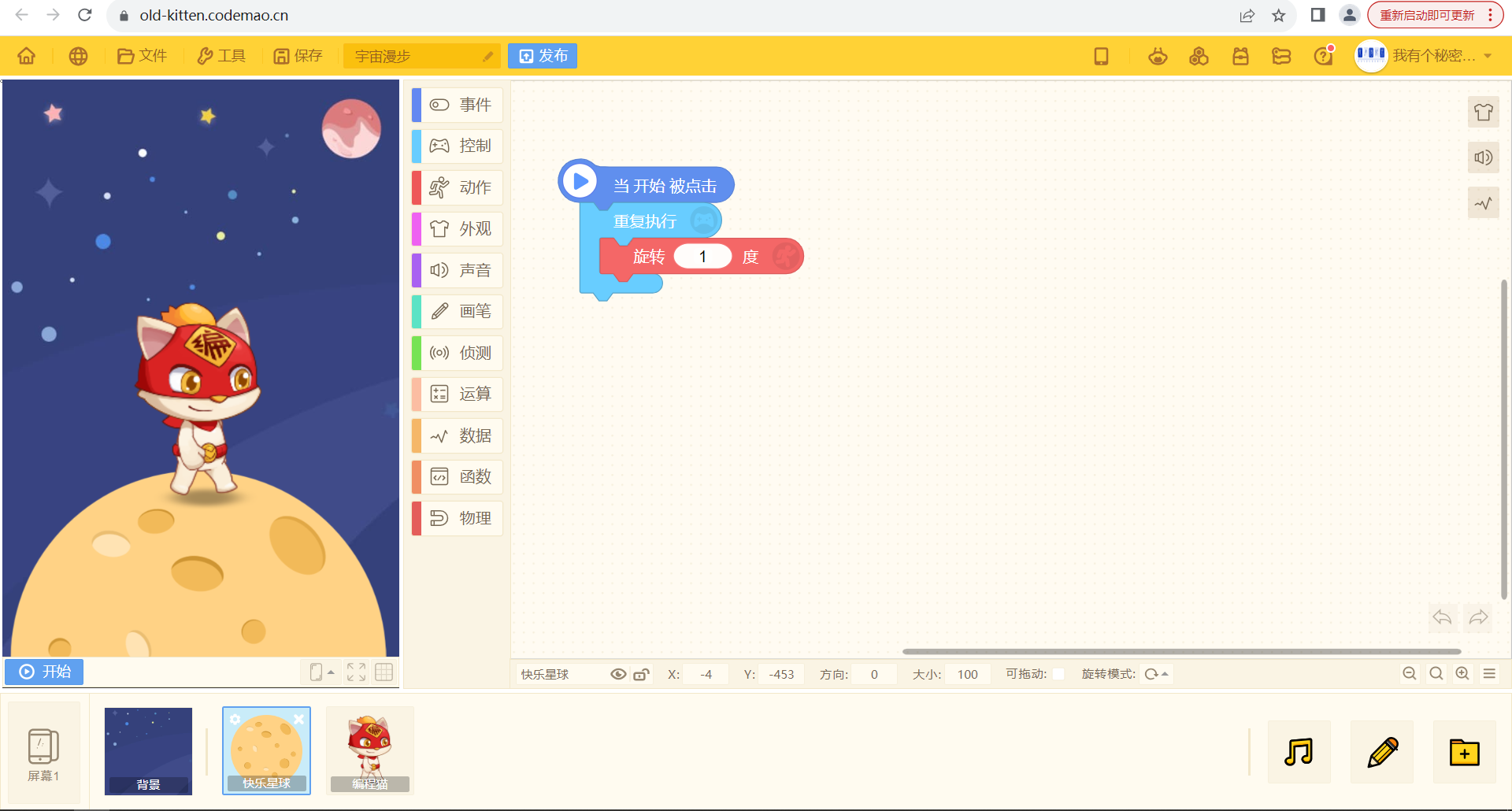This screenshot has width=1512, height=811.
Task: Edit sprite X coordinate field
Action: click(x=706, y=674)
